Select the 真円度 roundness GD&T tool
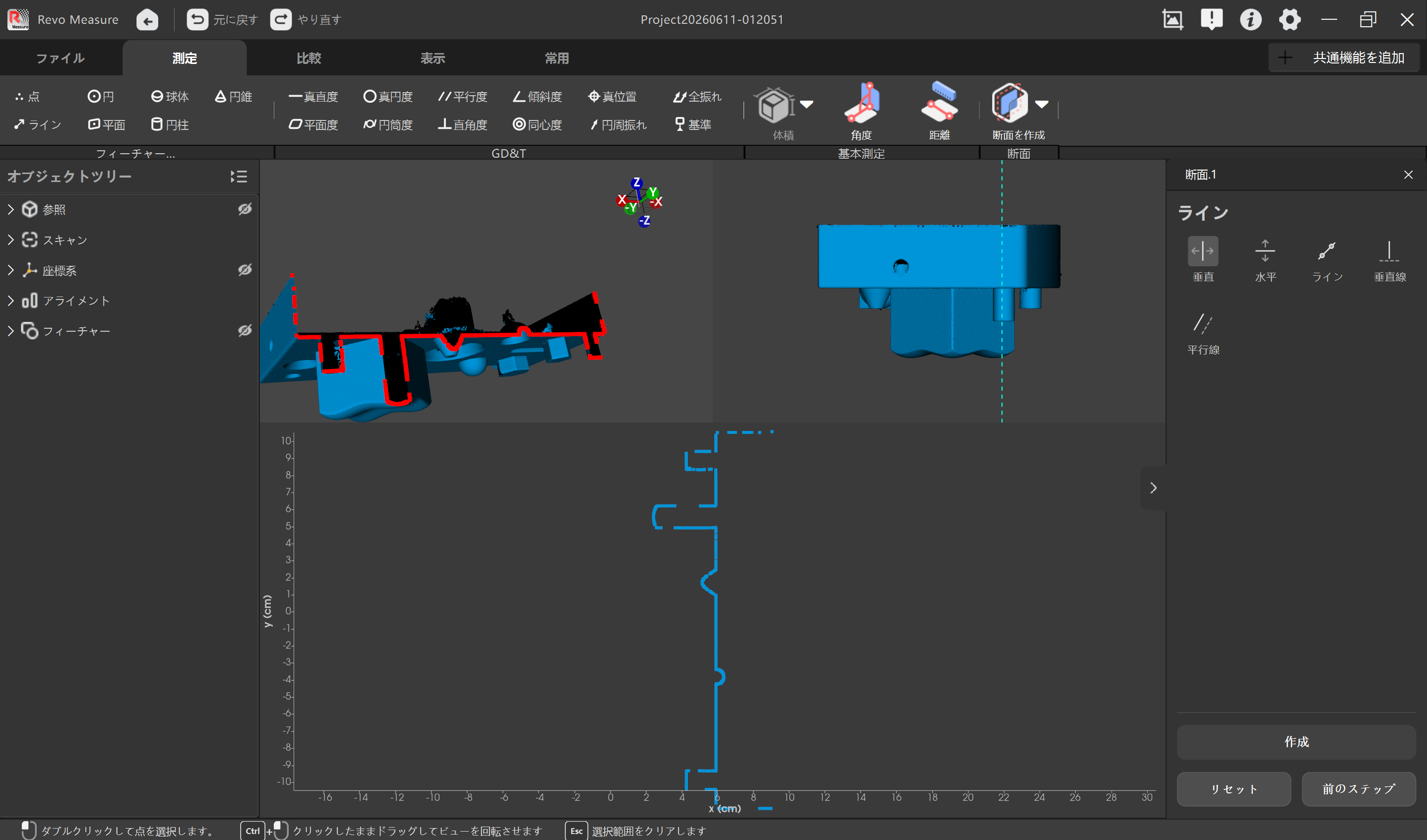Screen dimensions: 1427x840 (x=388, y=97)
